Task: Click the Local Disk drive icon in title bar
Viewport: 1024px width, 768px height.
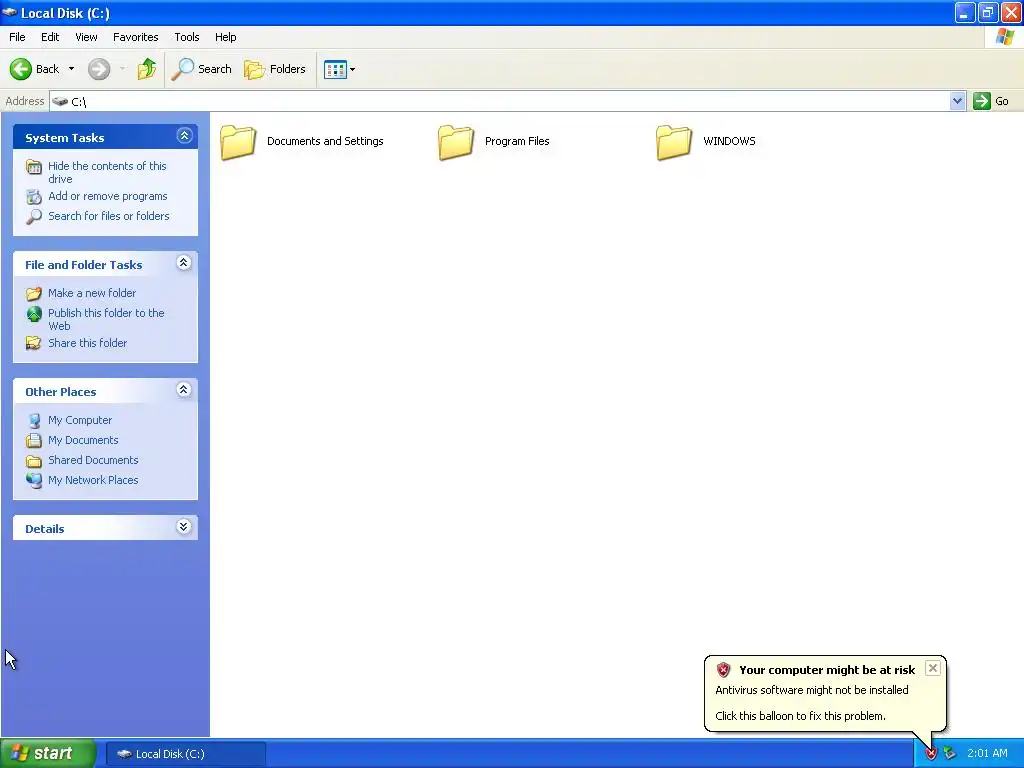Action: click(x=9, y=12)
